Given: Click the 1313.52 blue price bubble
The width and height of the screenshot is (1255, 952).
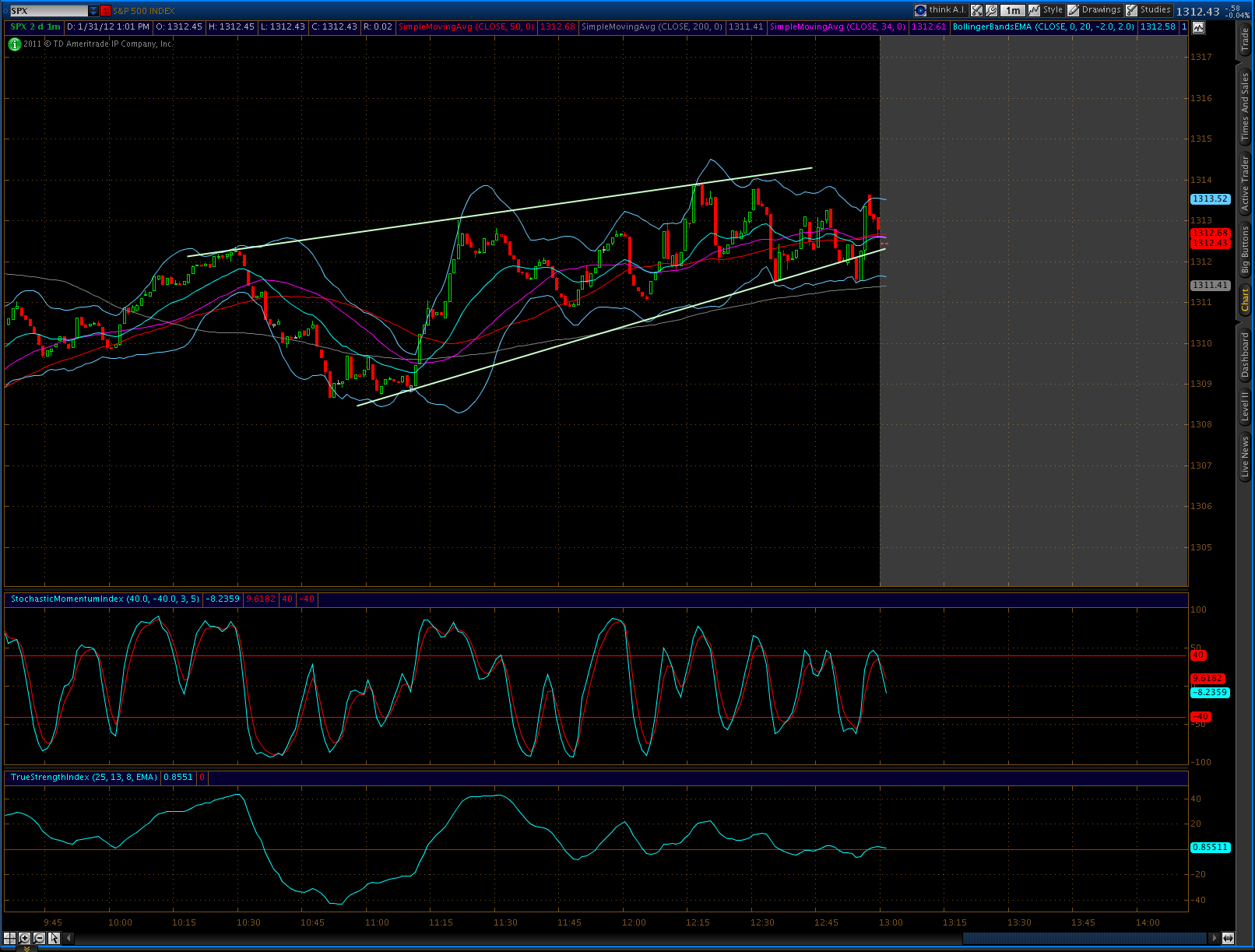Looking at the screenshot, I should pos(1210,199).
